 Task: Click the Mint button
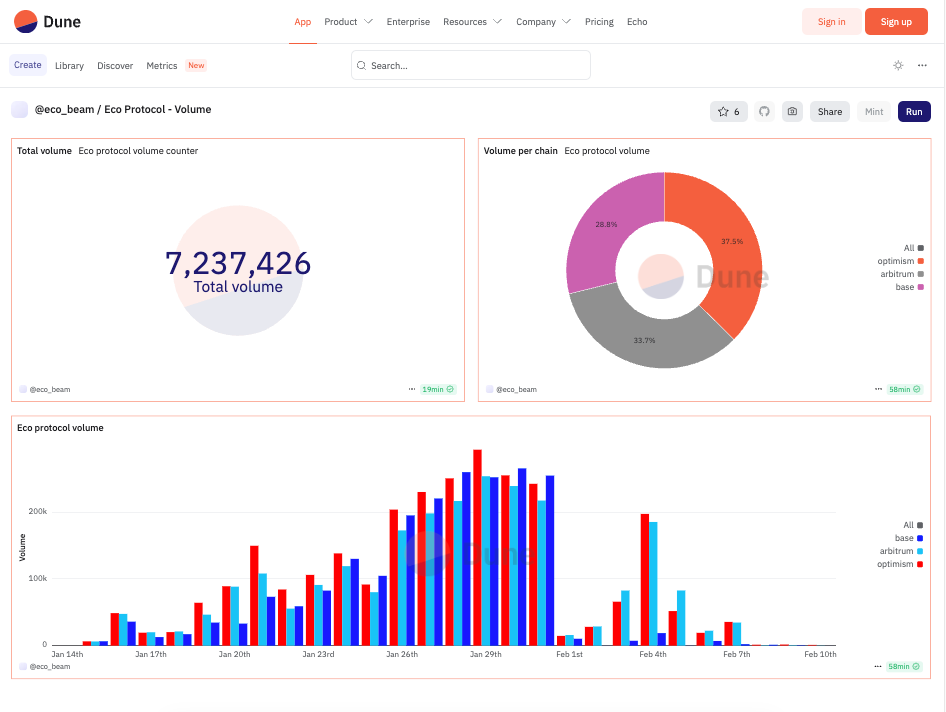coord(874,112)
